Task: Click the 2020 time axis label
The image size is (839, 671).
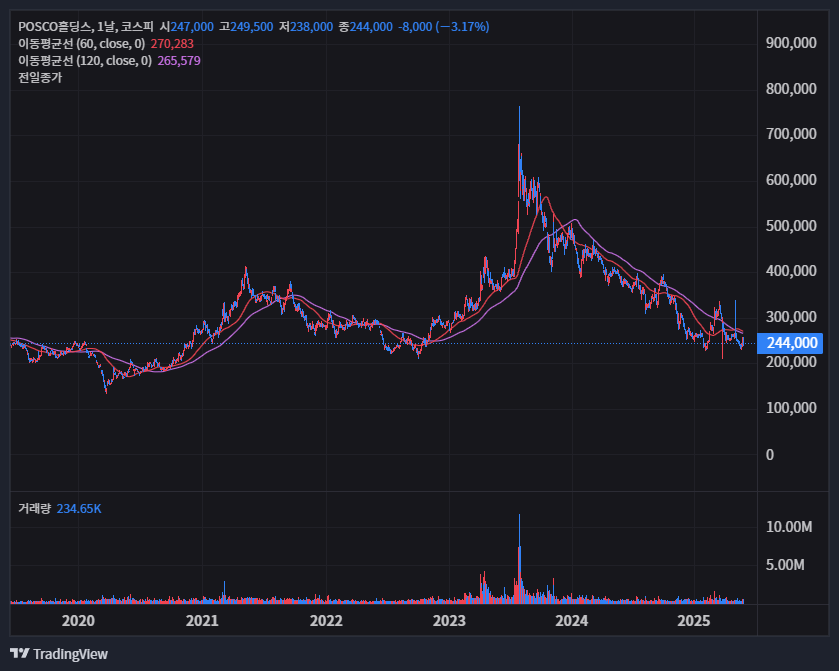Action: (78, 621)
